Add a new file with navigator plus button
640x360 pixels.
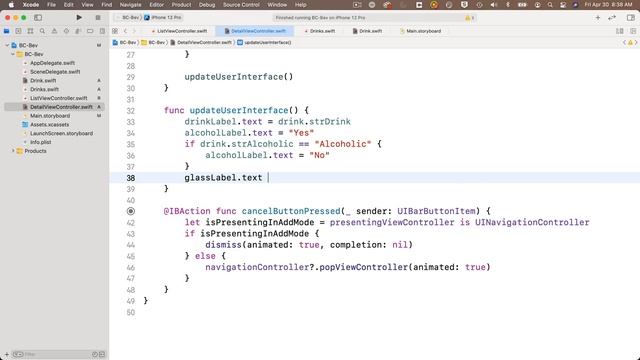[x=7, y=354]
